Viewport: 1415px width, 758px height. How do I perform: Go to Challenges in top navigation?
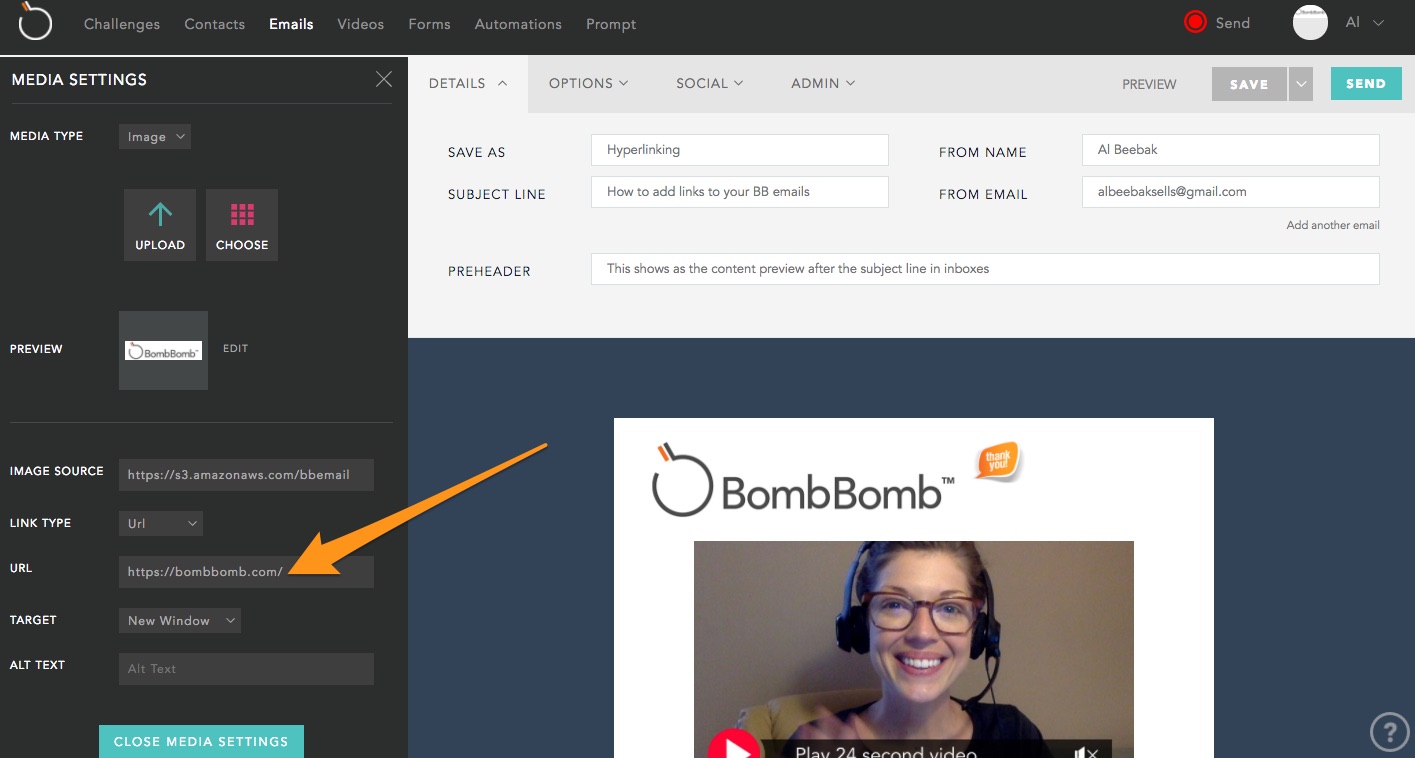[122, 24]
